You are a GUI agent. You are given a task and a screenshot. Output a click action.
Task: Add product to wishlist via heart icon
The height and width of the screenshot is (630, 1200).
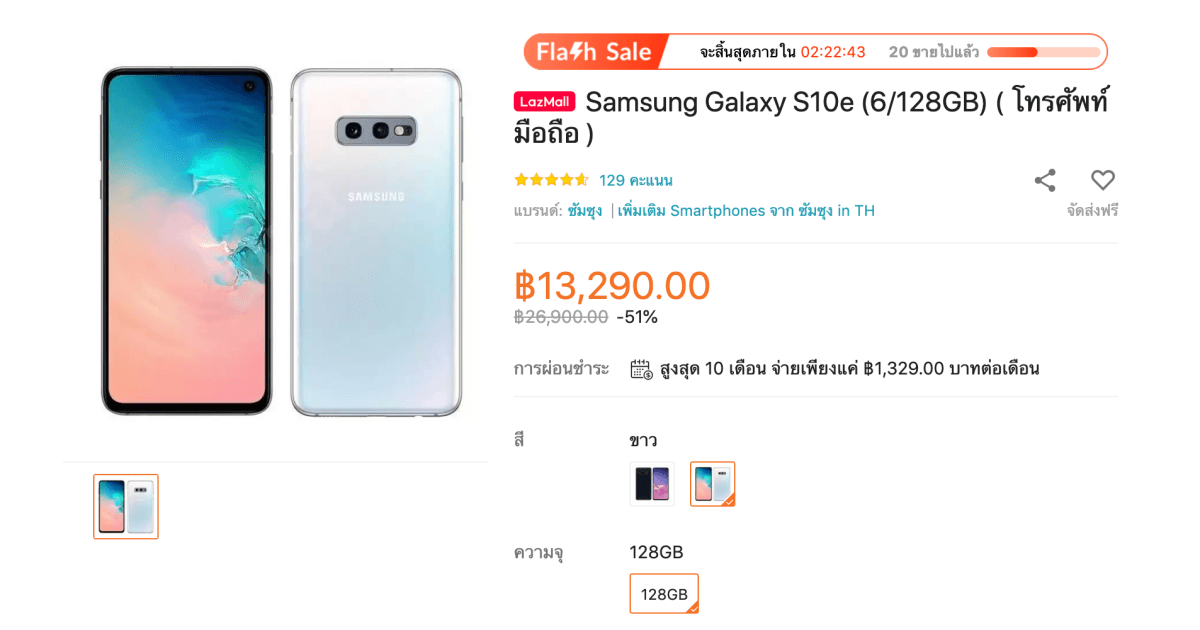click(x=1103, y=180)
